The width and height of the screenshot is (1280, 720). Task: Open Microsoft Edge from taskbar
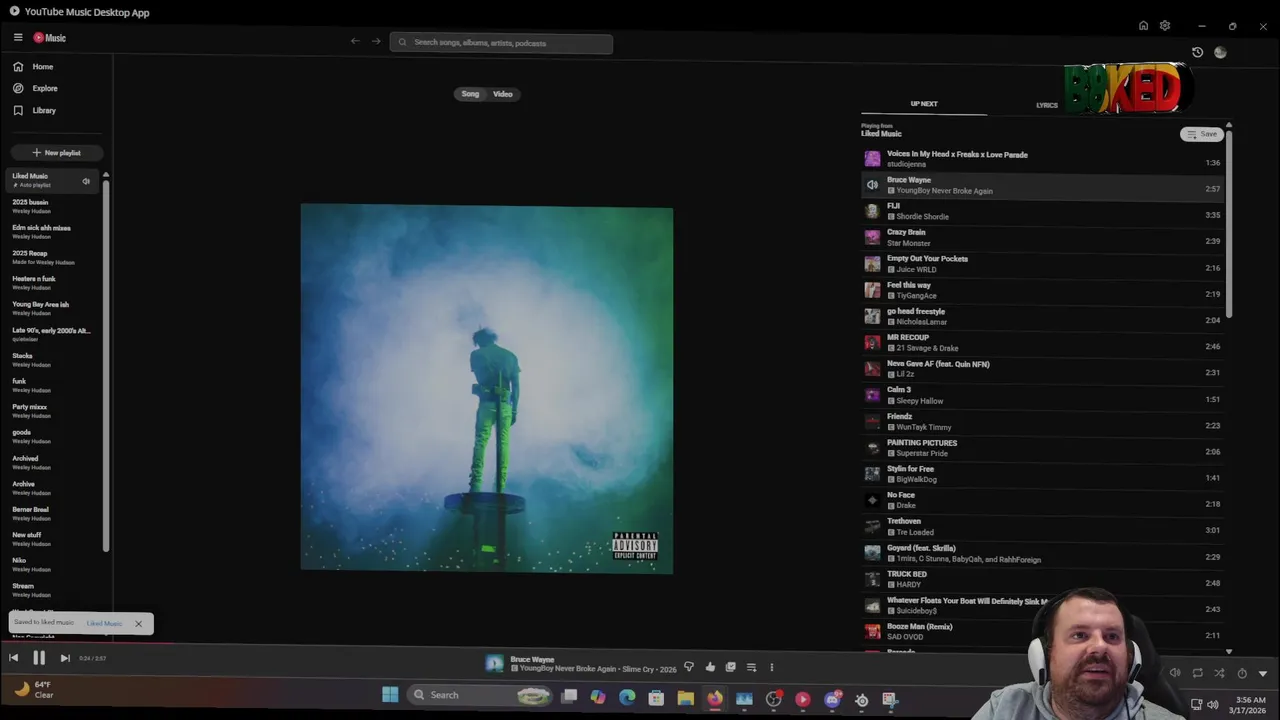tap(627, 698)
